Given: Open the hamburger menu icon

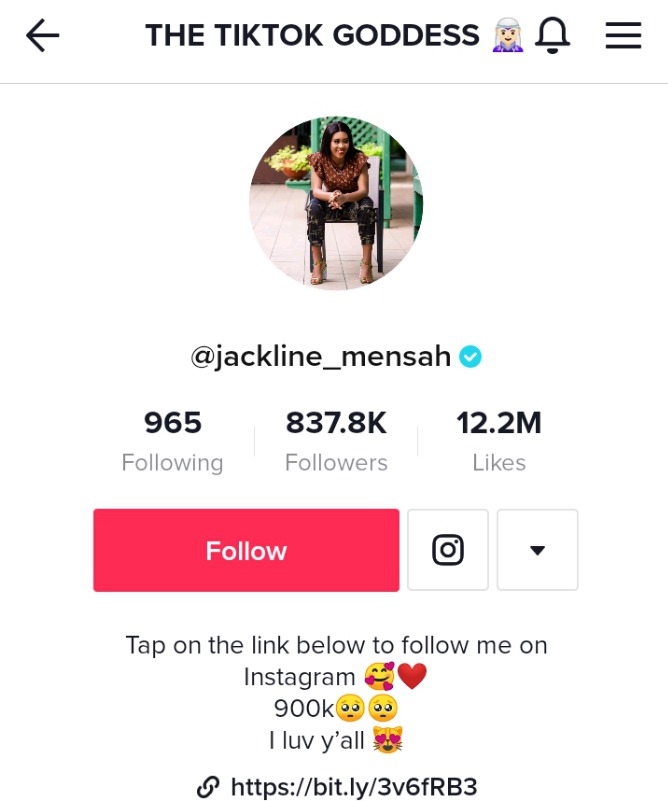Looking at the screenshot, I should [x=624, y=35].
